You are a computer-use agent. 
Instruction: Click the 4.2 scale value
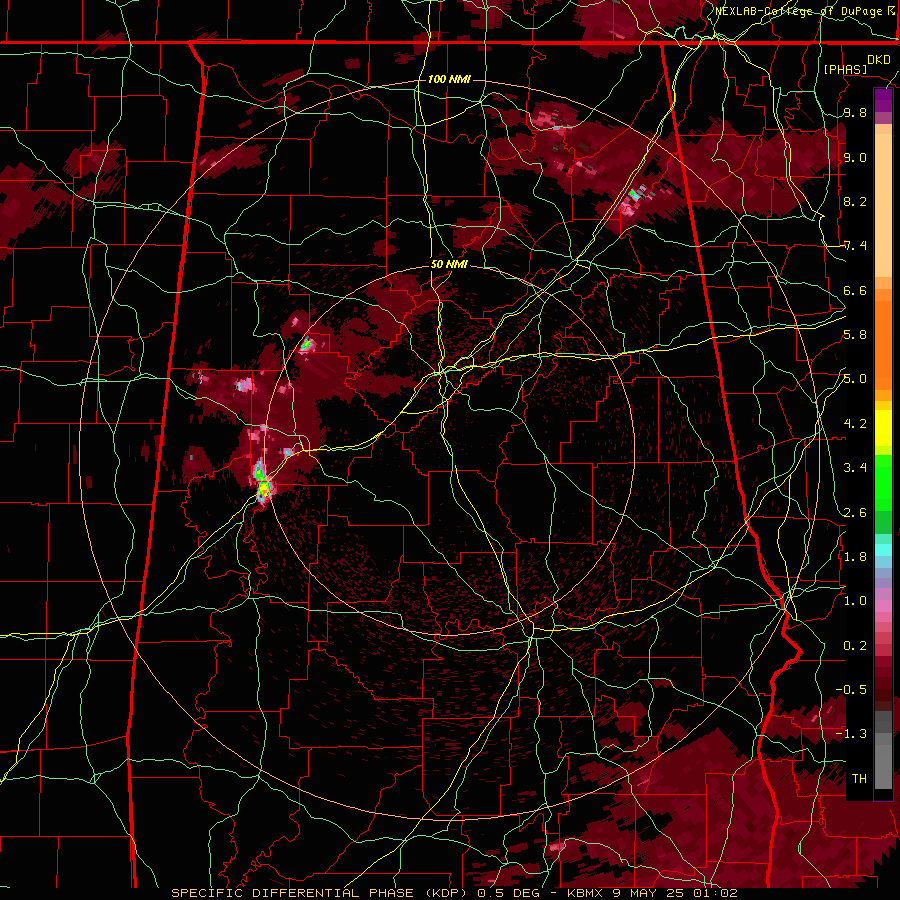point(855,424)
